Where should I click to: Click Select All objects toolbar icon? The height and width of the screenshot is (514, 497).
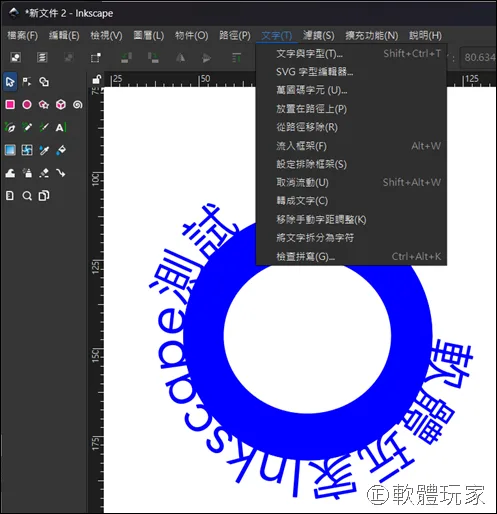click(16, 57)
